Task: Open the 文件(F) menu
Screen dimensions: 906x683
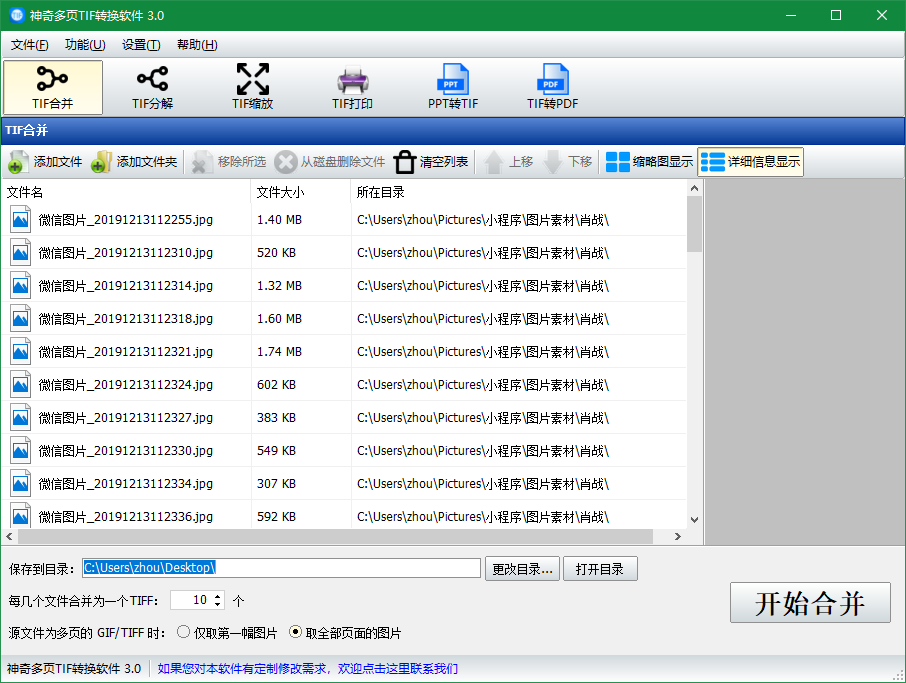Action: pos(29,45)
